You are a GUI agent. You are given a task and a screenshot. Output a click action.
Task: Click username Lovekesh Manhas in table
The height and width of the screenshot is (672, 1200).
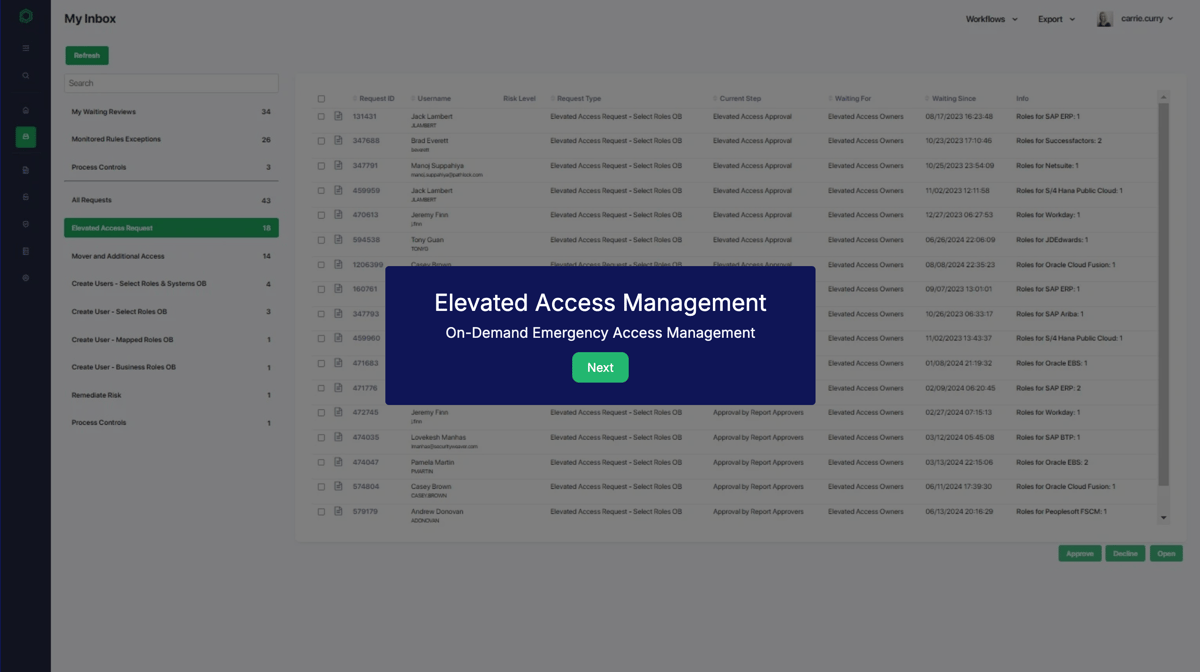click(438, 437)
